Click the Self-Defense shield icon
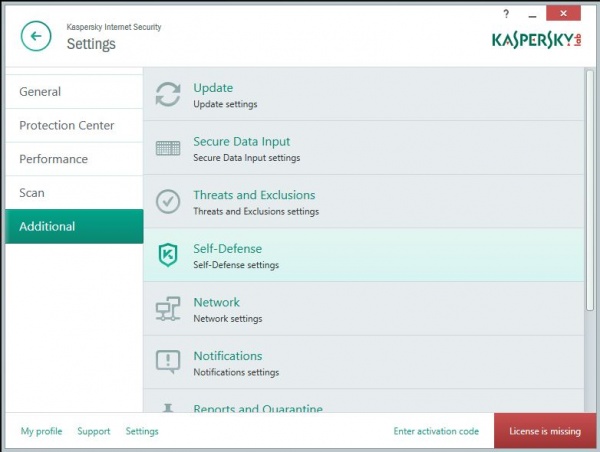Viewport: 600px width, 452px height. 168,255
